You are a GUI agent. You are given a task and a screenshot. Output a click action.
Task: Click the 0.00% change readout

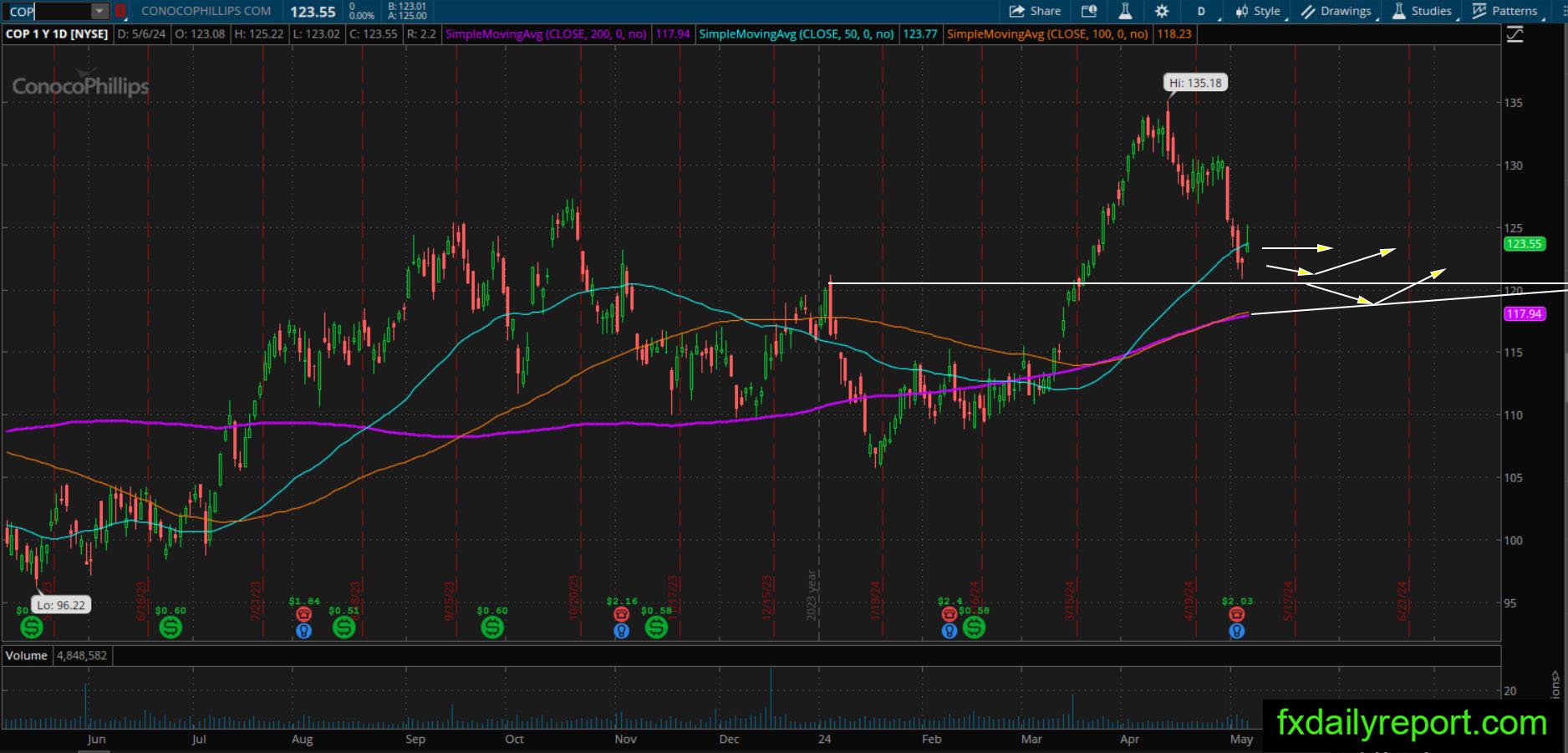point(361,16)
